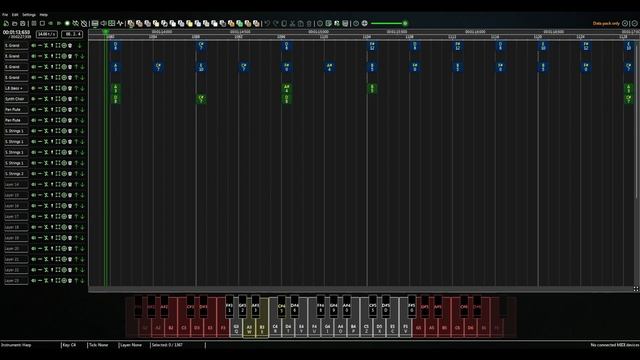640x360 pixels.
Task: Click the stereo pan dash of Synth Choir layer
Action: click(40, 99)
